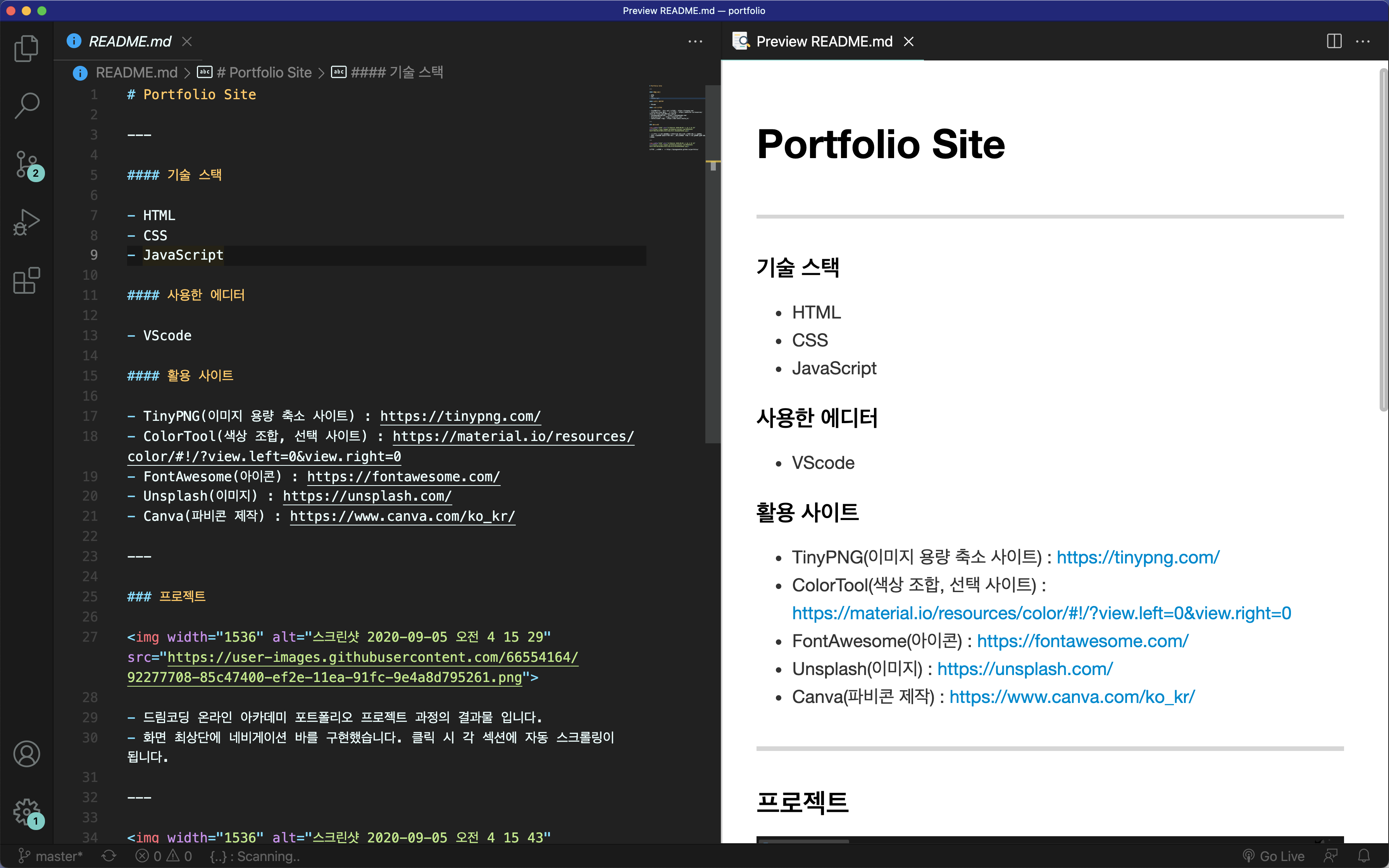Screen dimensions: 1389x868
Task: Open the Extensions view icon
Action: click(26, 281)
